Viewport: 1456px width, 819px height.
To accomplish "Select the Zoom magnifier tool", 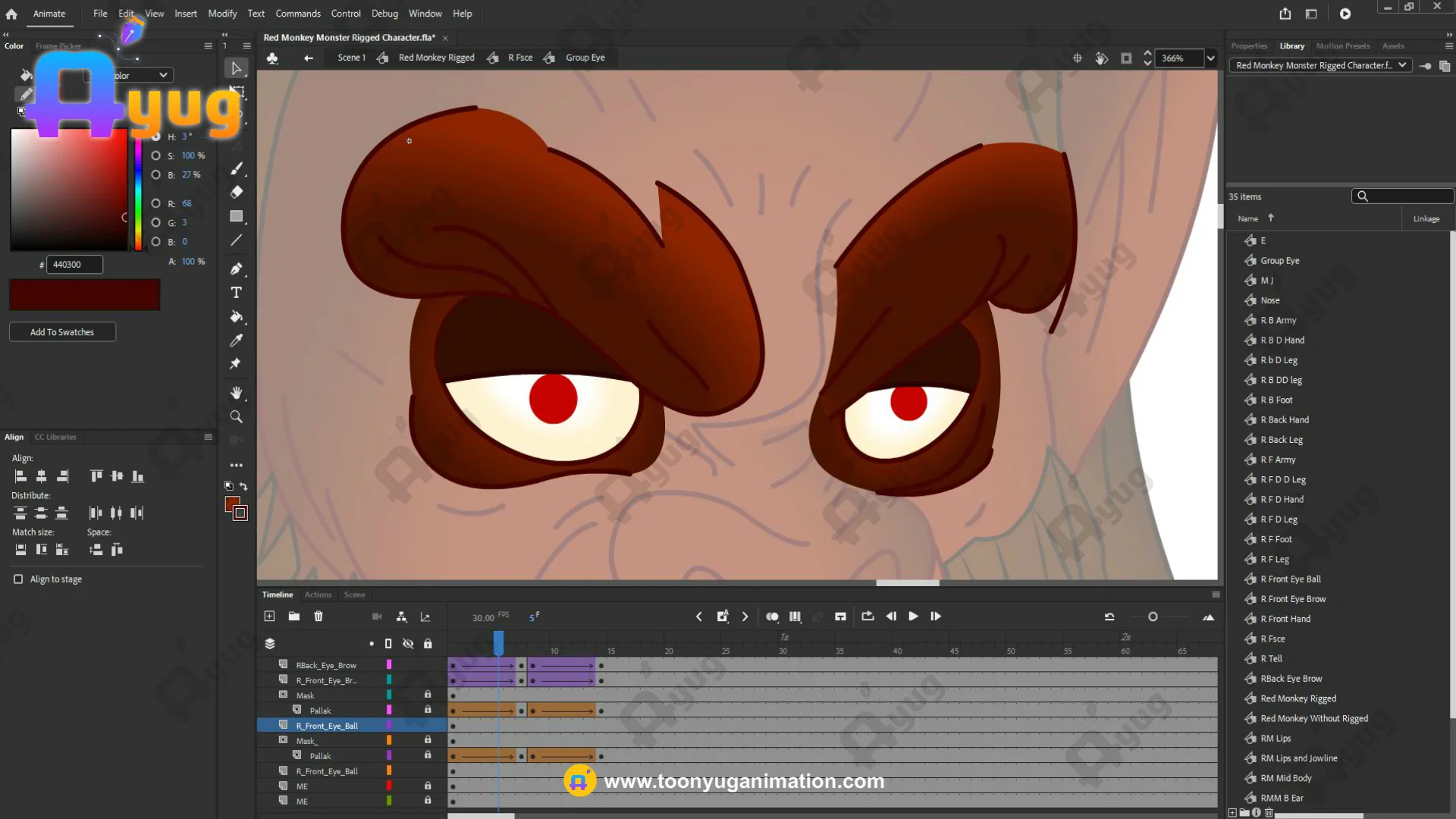I will [236, 417].
